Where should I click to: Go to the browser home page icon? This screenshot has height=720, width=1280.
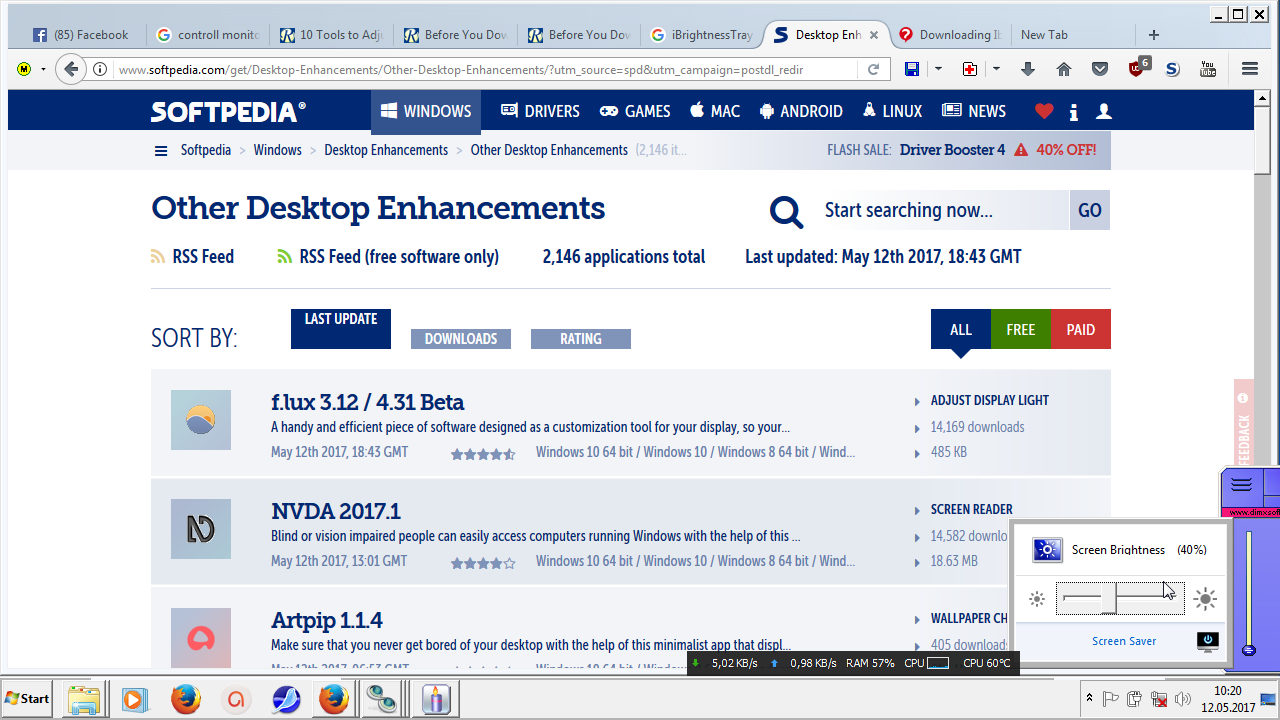pyautogui.click(x=1064, y=69)
